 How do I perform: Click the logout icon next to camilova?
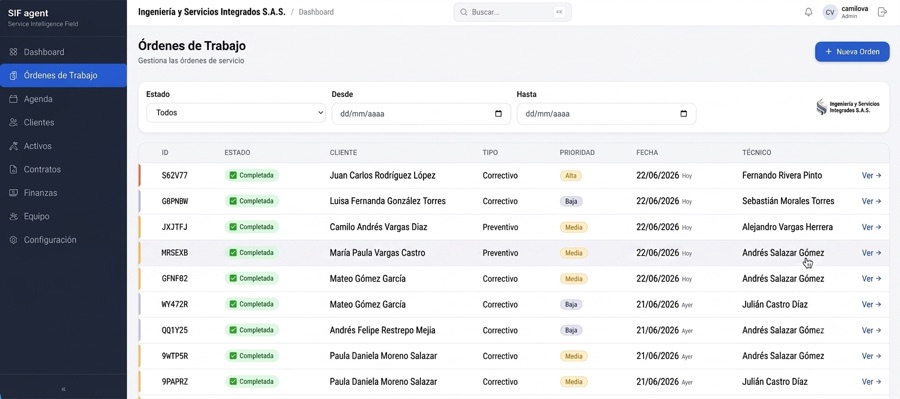tap(882, 12)
